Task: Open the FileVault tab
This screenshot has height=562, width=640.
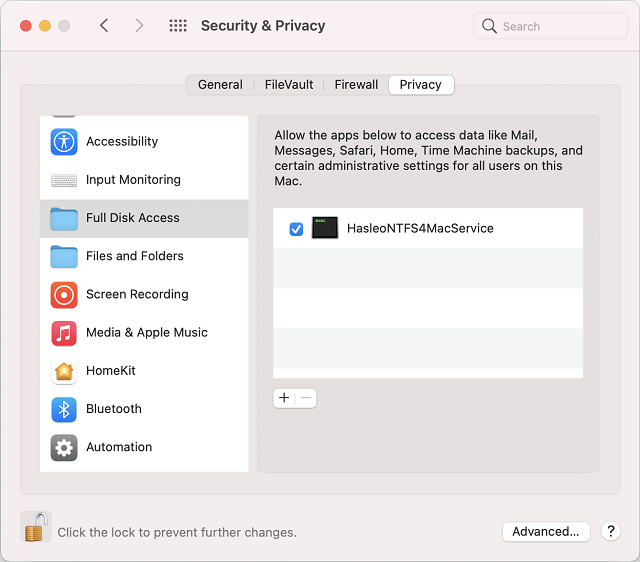Action: (288, 85)
